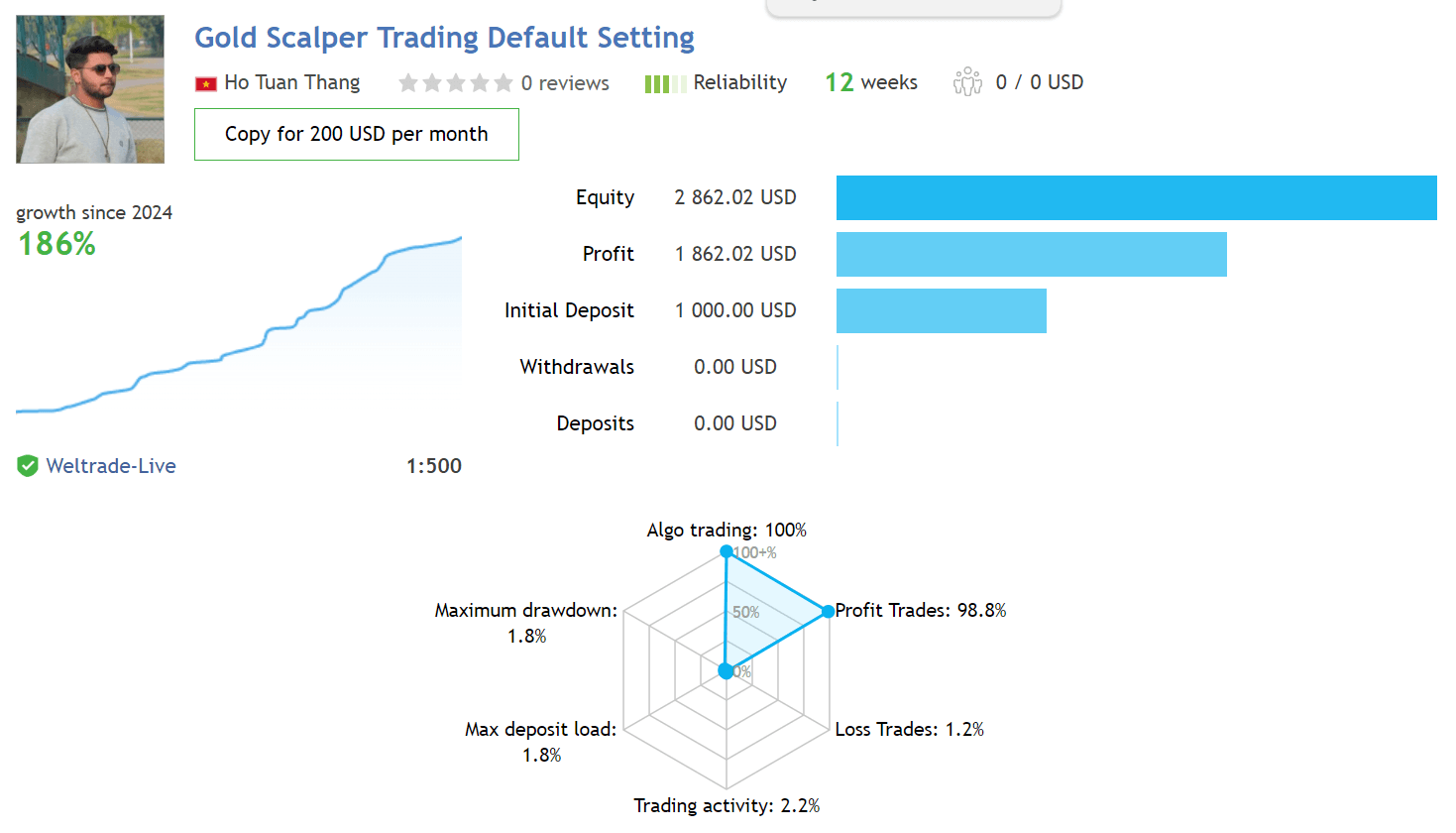Image resolution: width=1456 pixels, height=833 pixels.
Task: Click the Equity blue bar
Action: coord(1137,197)
